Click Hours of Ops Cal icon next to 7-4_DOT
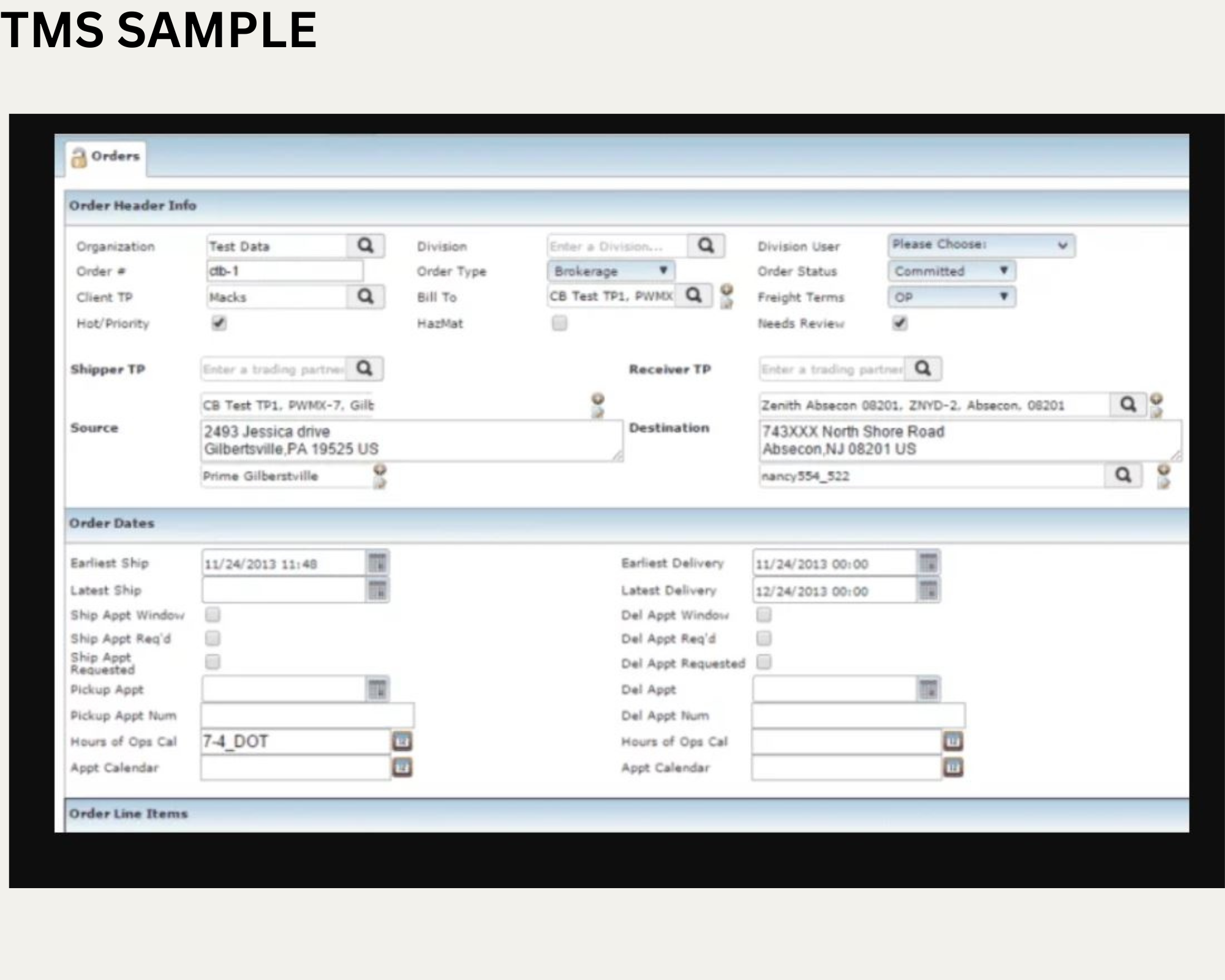Image resolution: width=1225 pixels, height=980 pixels. pyautogui.click(x=402, y=742)
